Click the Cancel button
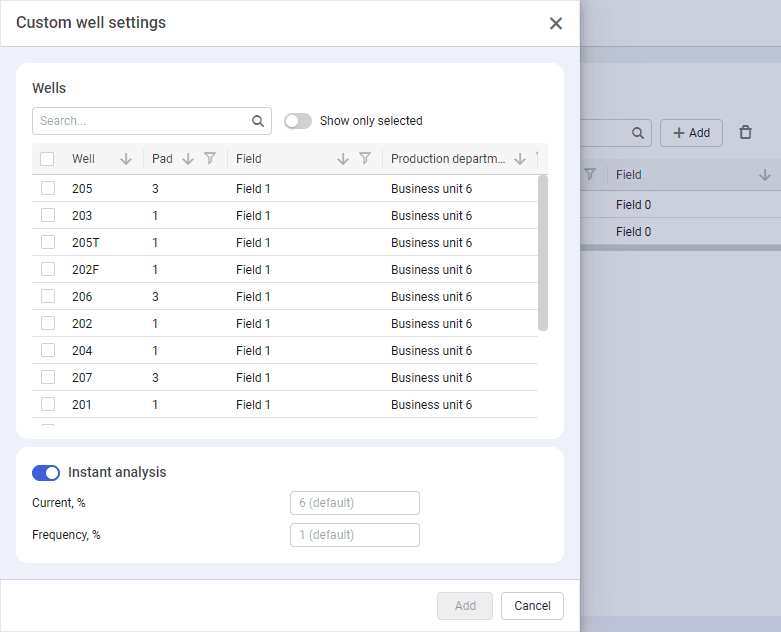The height and width of the screenshot is (632, 781). point(532,606)
